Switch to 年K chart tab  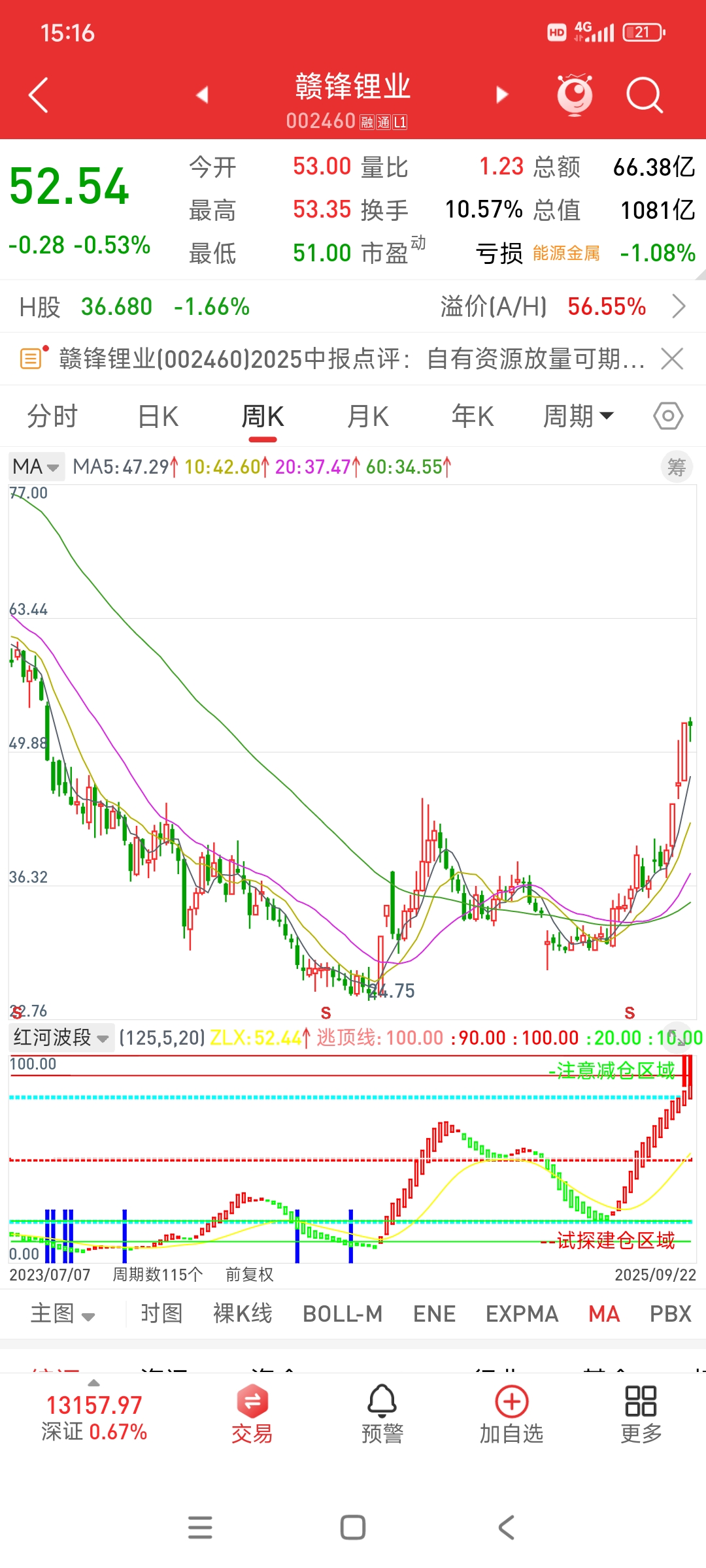(x=473, y=416)
